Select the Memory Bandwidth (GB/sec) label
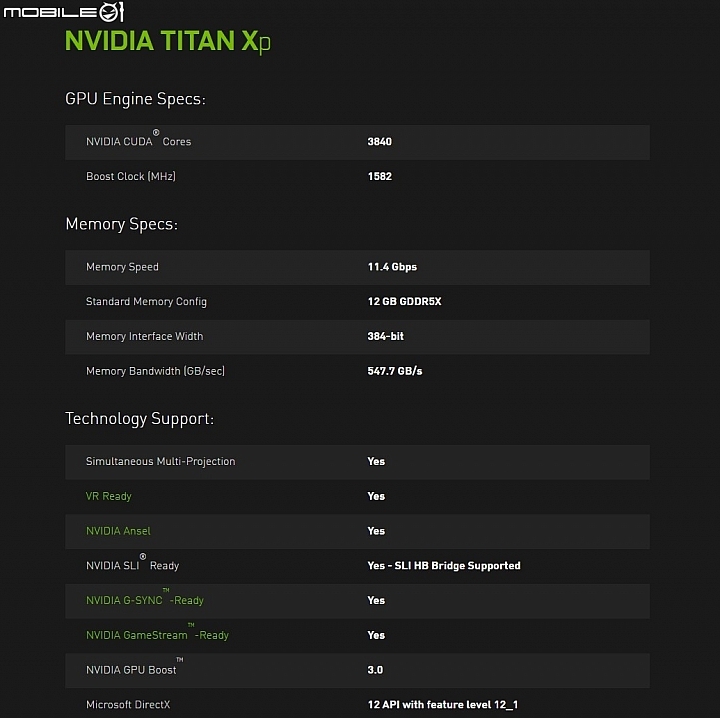 [155, 371]
